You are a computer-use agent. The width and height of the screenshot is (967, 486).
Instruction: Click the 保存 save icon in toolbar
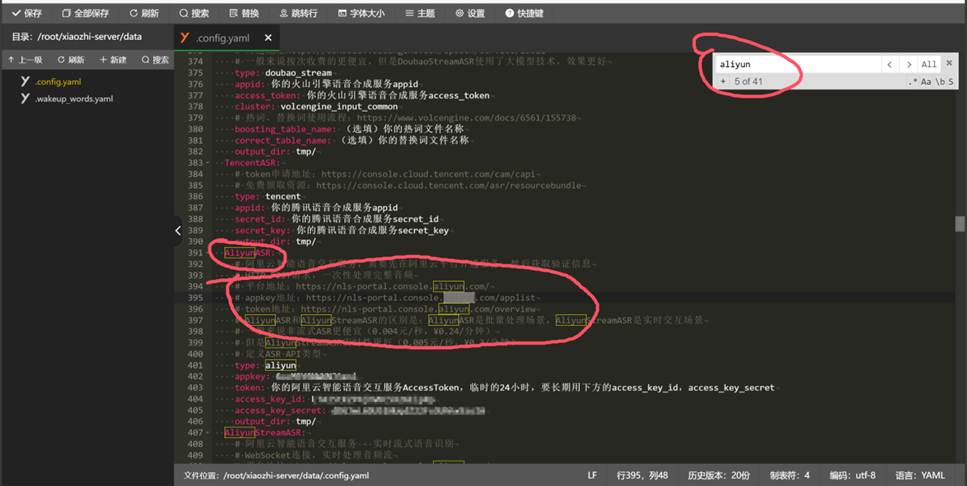(27, 13)
